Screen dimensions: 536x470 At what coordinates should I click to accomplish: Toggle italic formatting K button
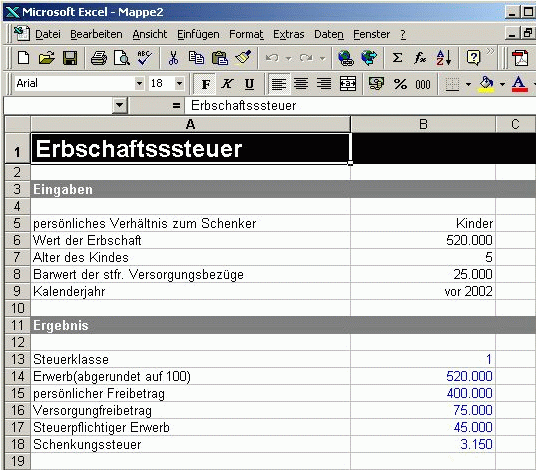[227, 84]
